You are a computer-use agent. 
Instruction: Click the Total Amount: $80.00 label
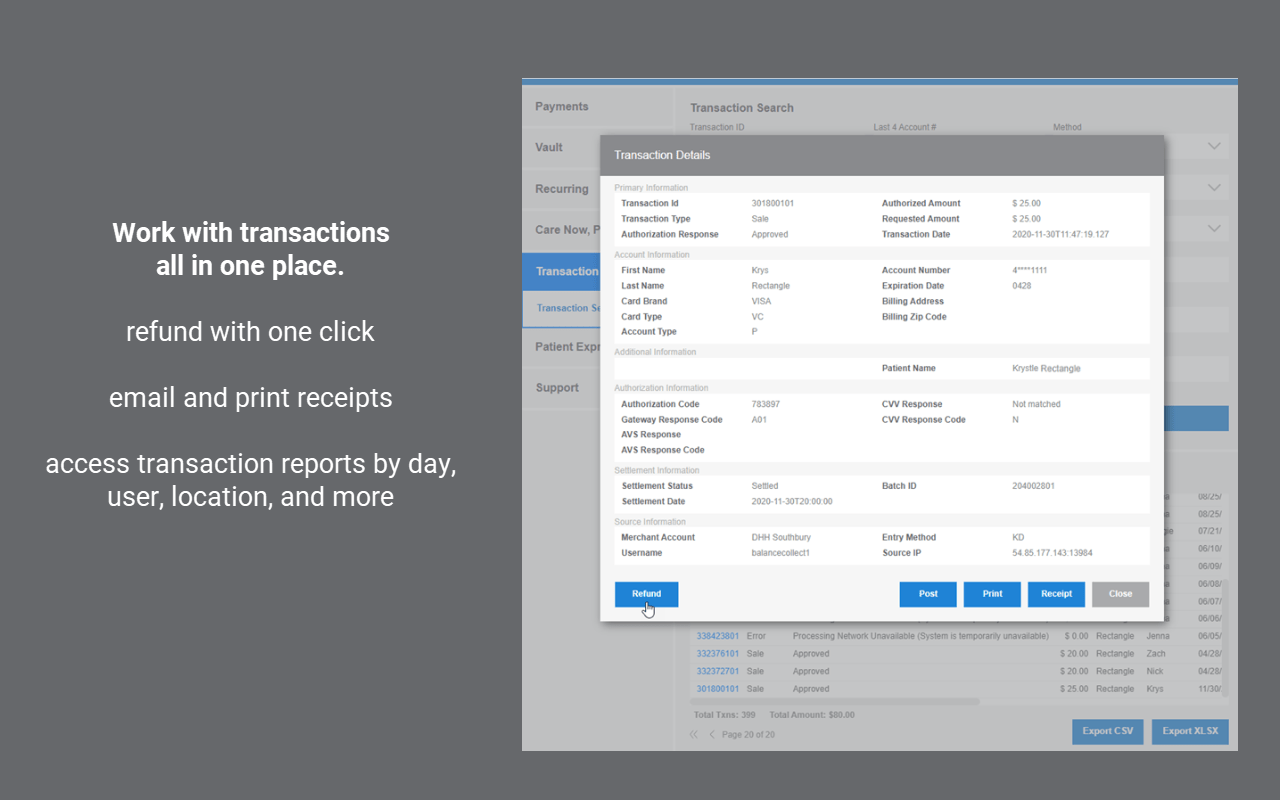[811, 715]
